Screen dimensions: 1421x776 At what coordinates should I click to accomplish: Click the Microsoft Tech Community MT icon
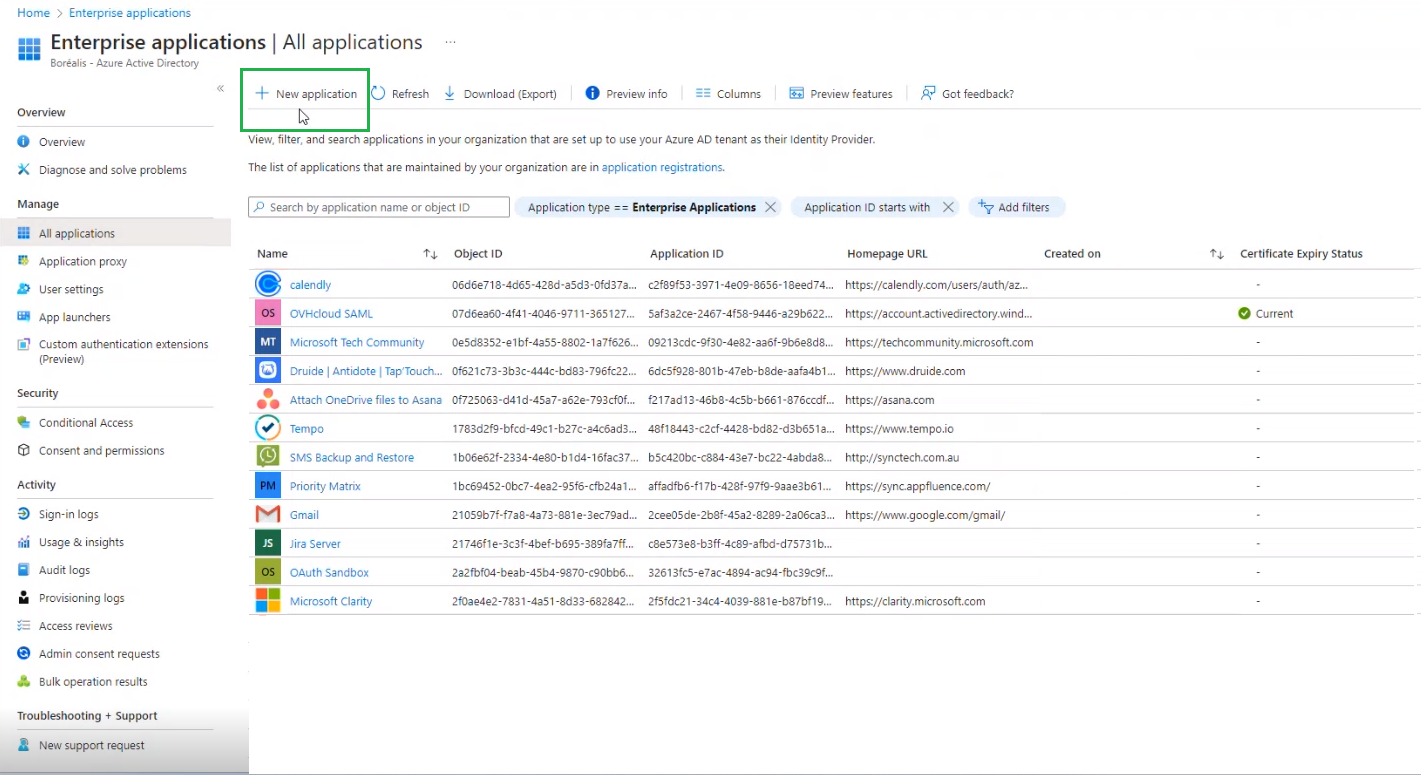tap(268, 342)
